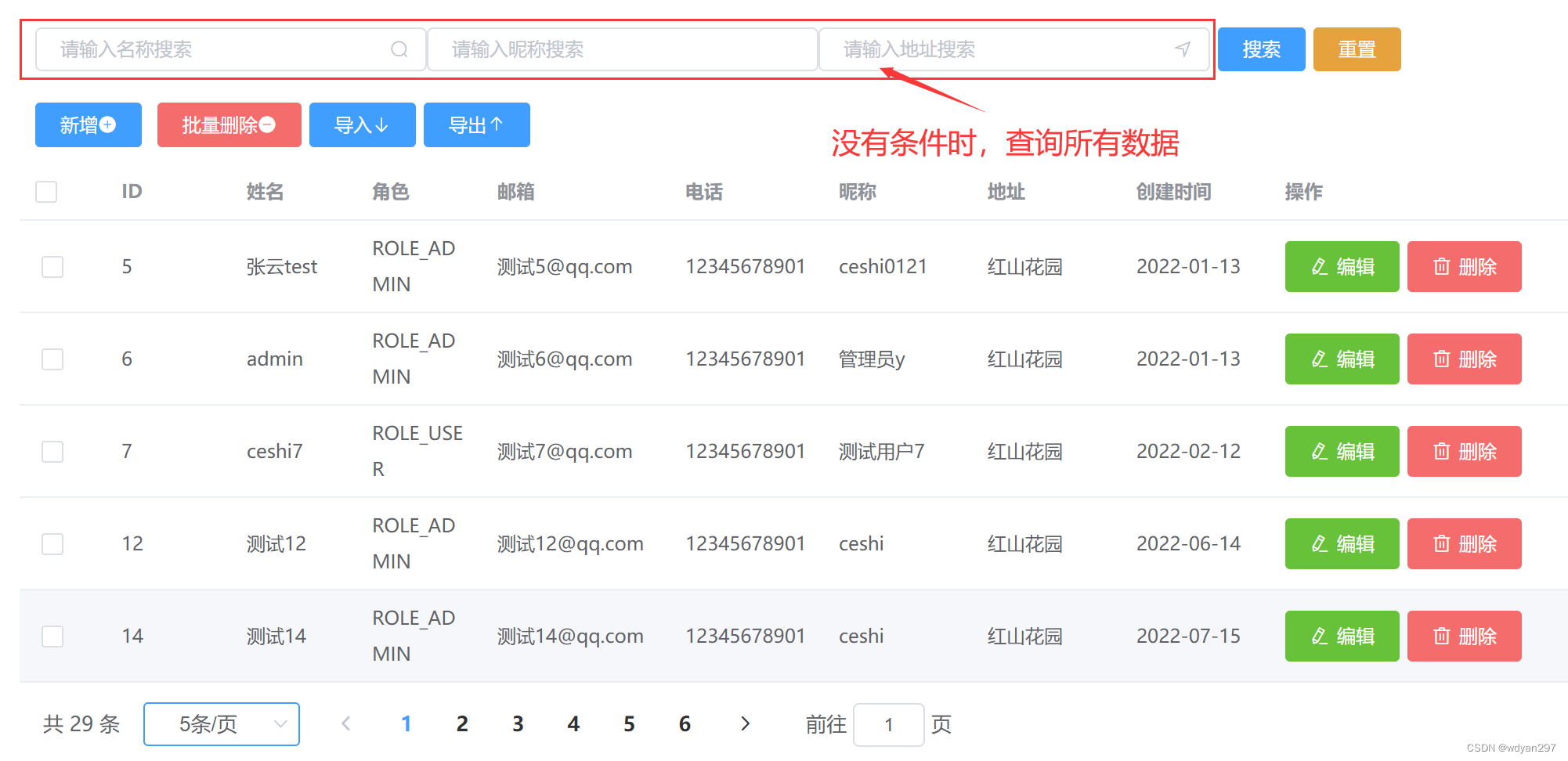This screenshot has height=761, width=1568.
Task: Click the 共 29 条 total count text
Action: (81, 724)
